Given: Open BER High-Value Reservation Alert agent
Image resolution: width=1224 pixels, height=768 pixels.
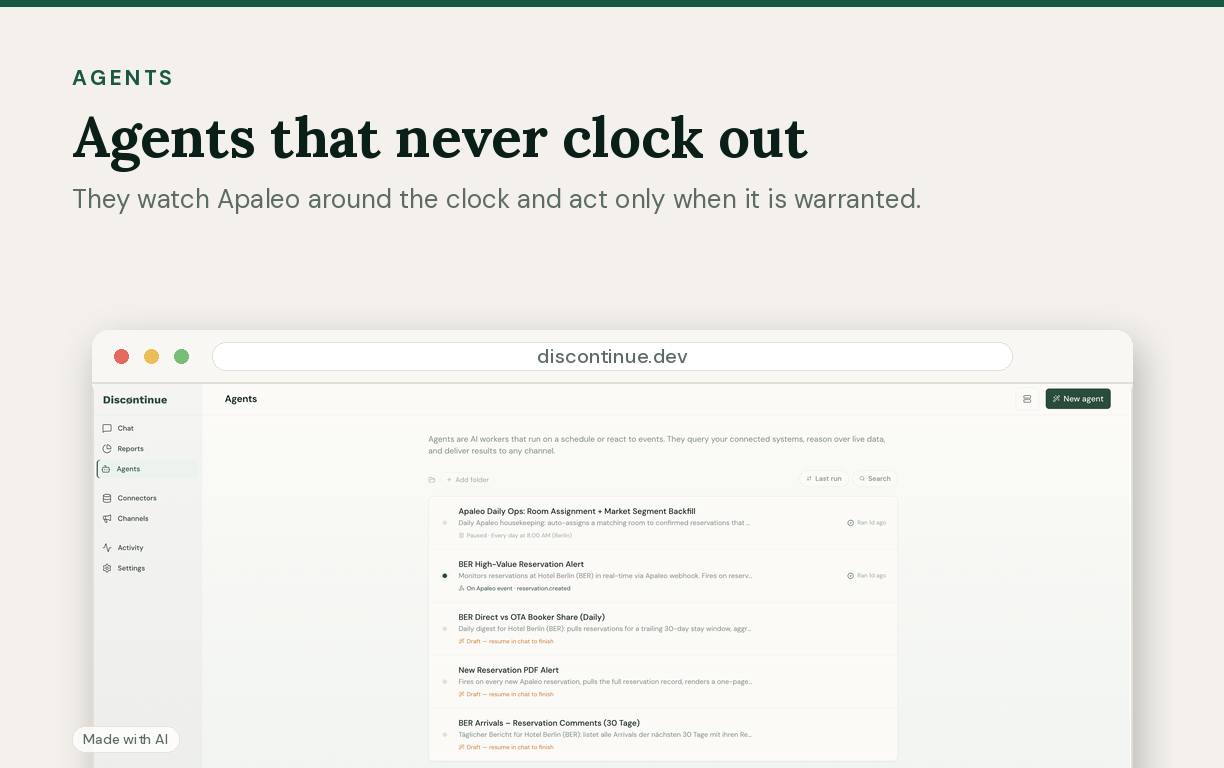Looking at the screenshot, I should [x=663, y=576].
